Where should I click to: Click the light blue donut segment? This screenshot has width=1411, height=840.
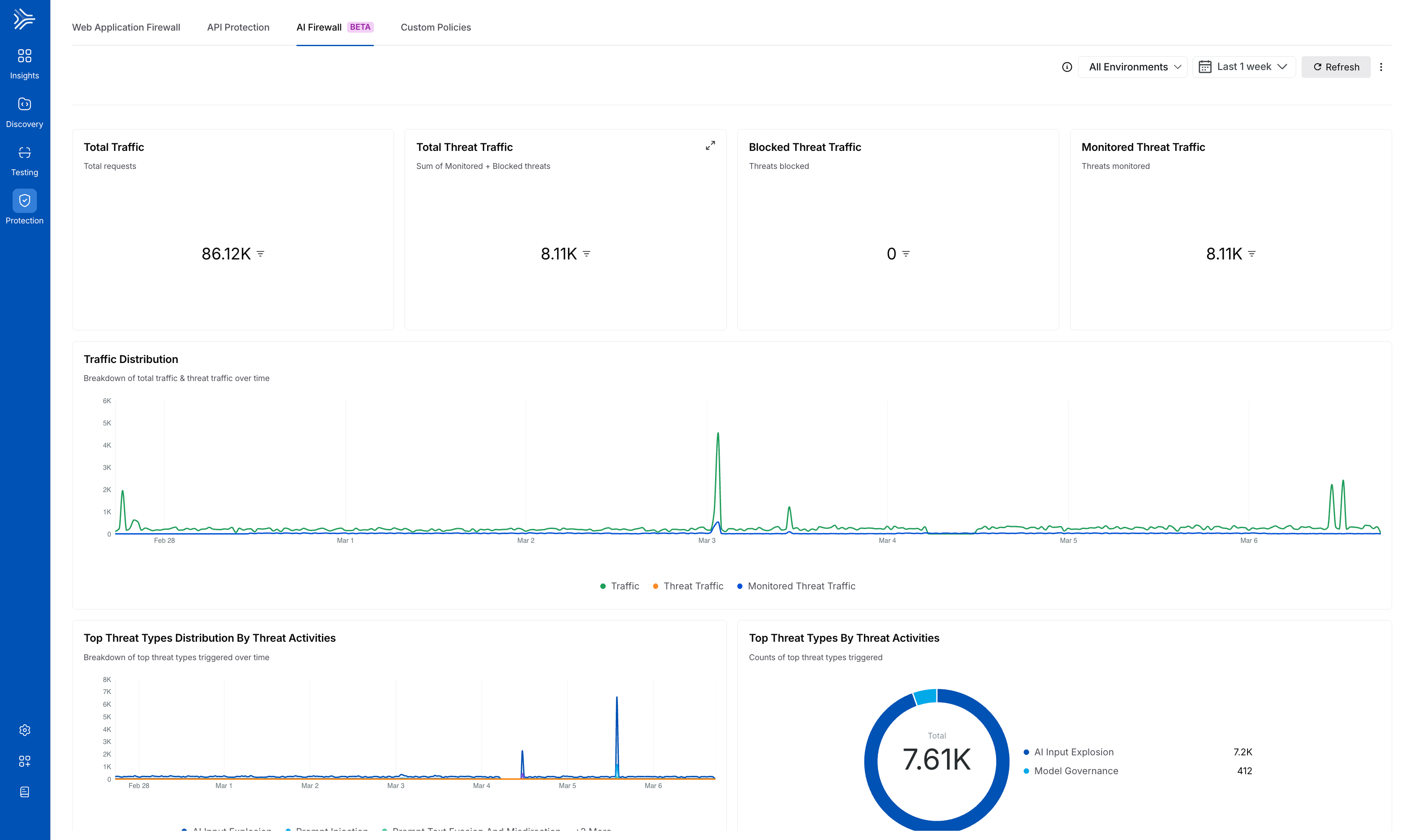click(926, 697)
